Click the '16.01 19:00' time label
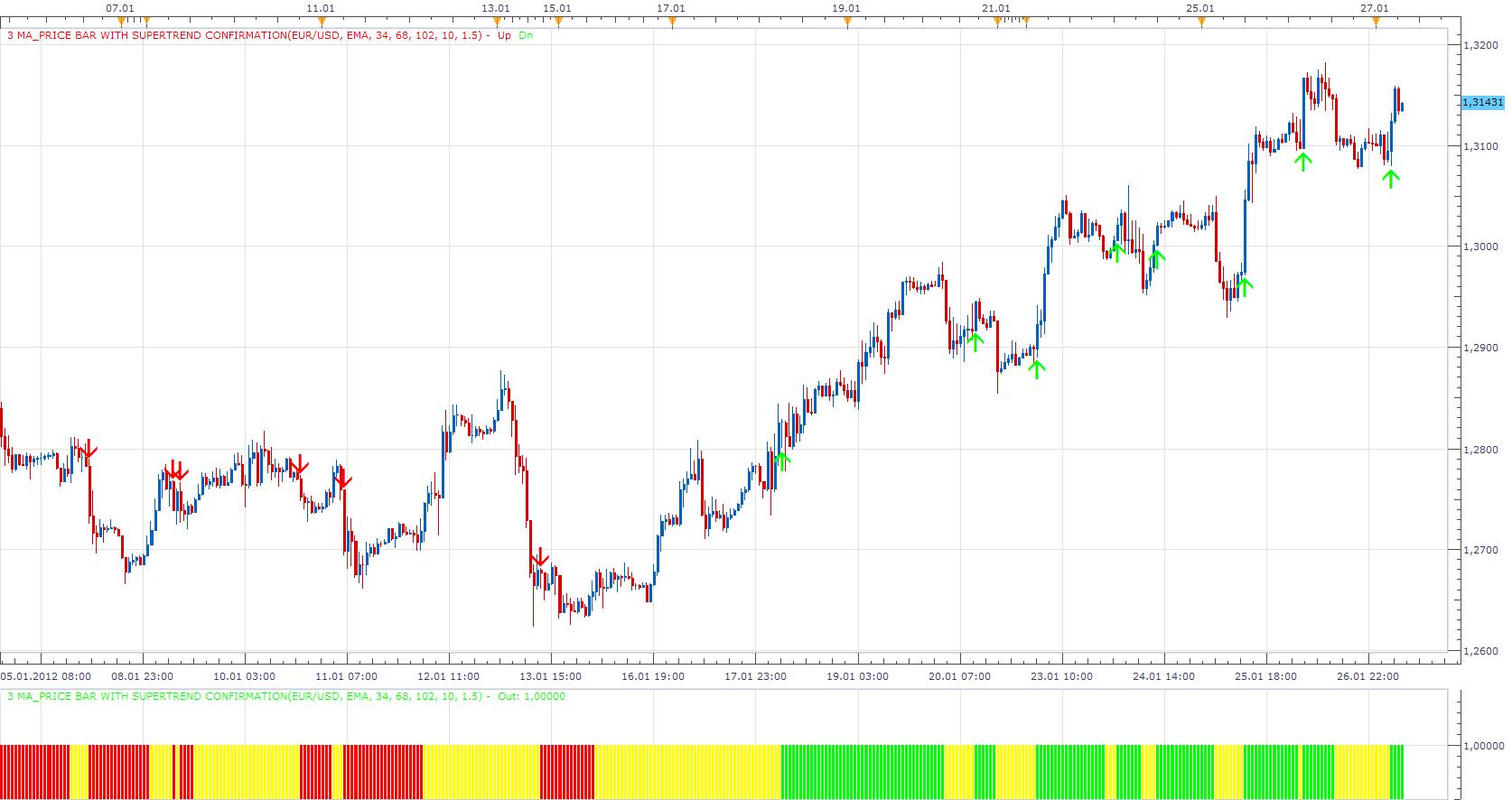 coord(653,676)
